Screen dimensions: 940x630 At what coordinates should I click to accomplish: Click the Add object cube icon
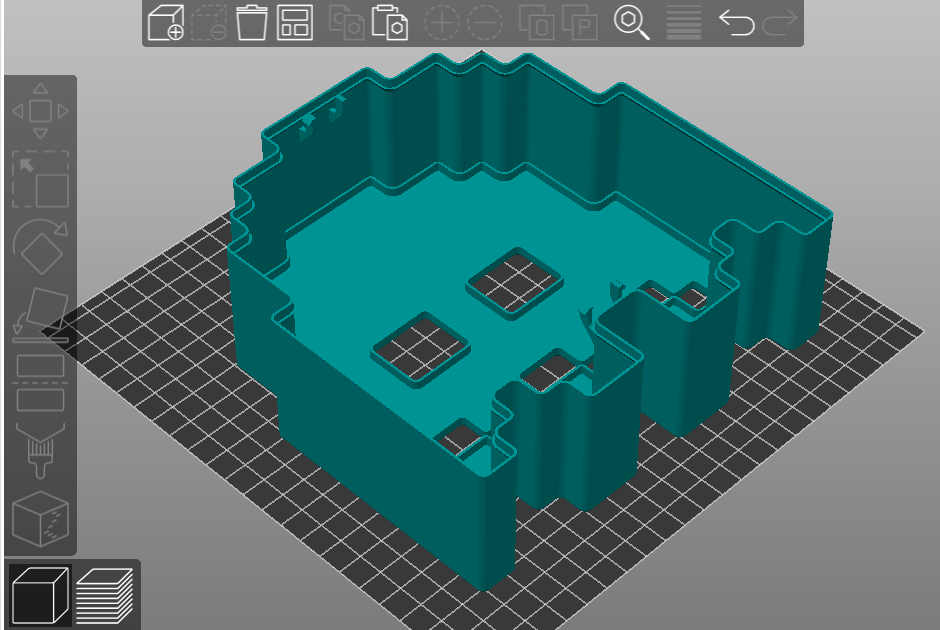[x=165, y=23]
